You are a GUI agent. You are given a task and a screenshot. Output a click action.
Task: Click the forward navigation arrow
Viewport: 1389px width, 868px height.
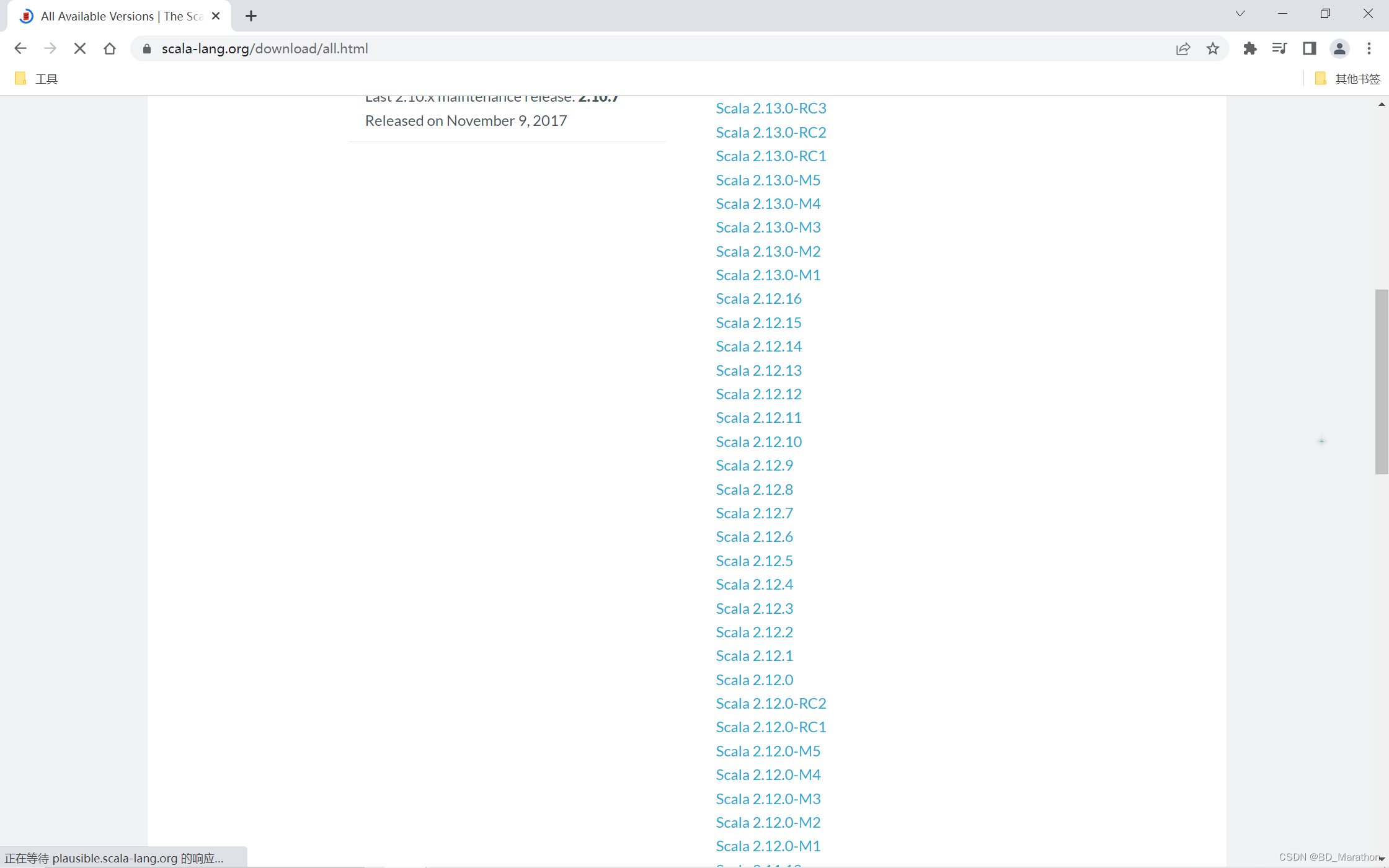[x=50, y=48]
